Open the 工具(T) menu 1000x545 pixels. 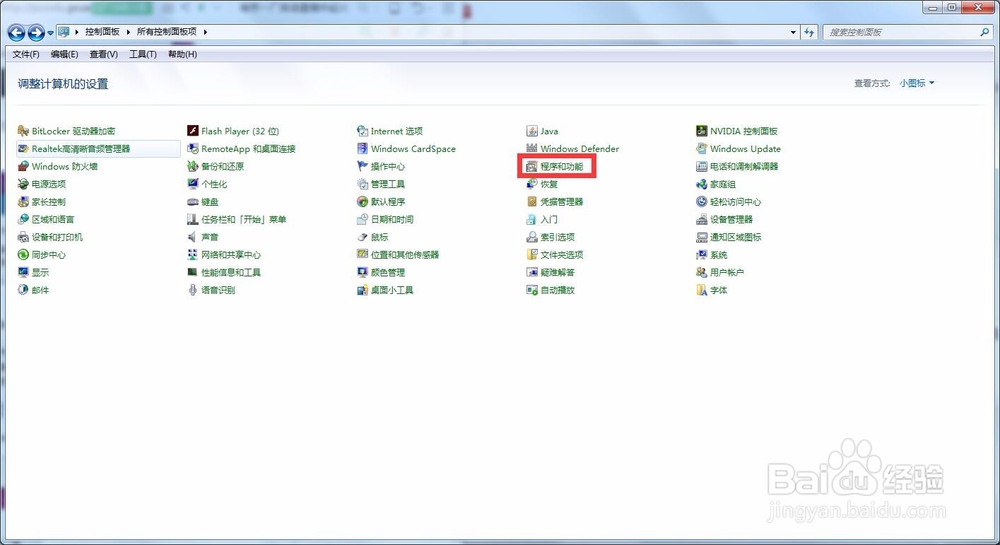(143, 54)
